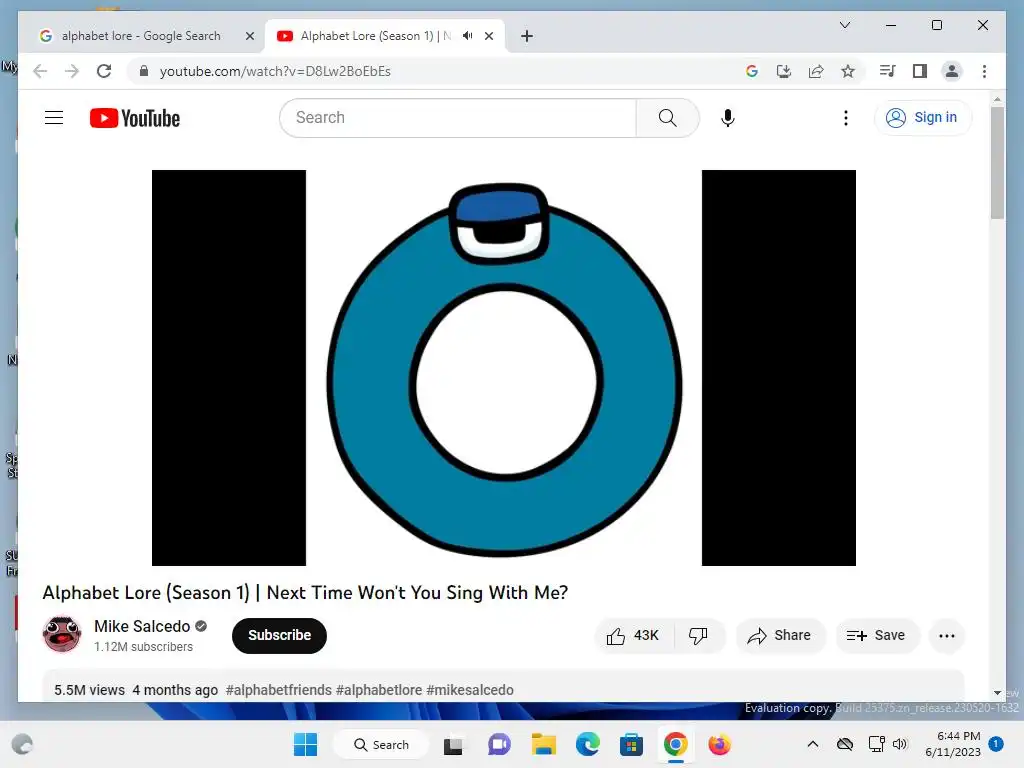Go back to previous page
1024x768 pixels.
[40, 71]
